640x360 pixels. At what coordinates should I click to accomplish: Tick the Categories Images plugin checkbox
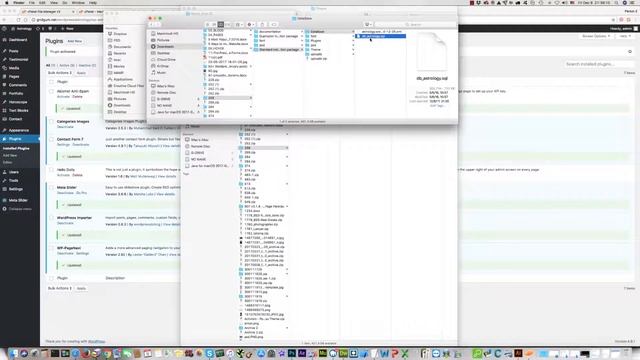[51, 122]
